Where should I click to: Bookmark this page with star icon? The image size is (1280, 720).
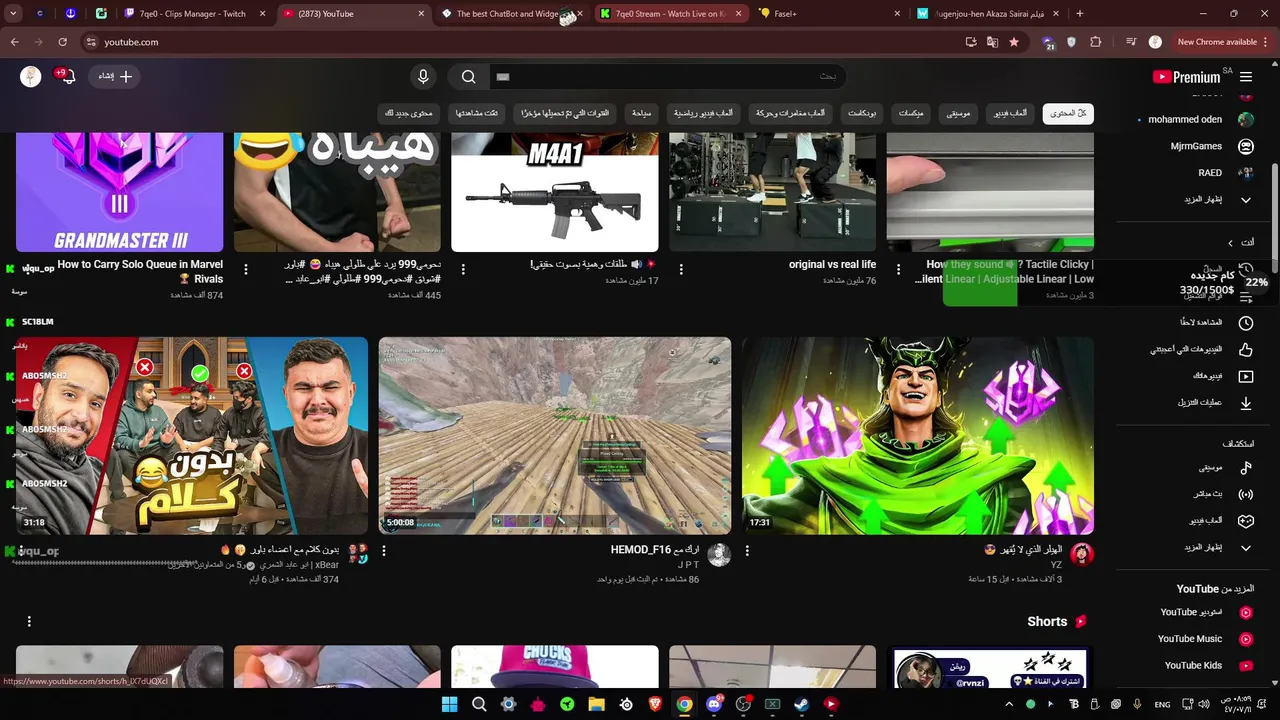[x=1014, y=42]
